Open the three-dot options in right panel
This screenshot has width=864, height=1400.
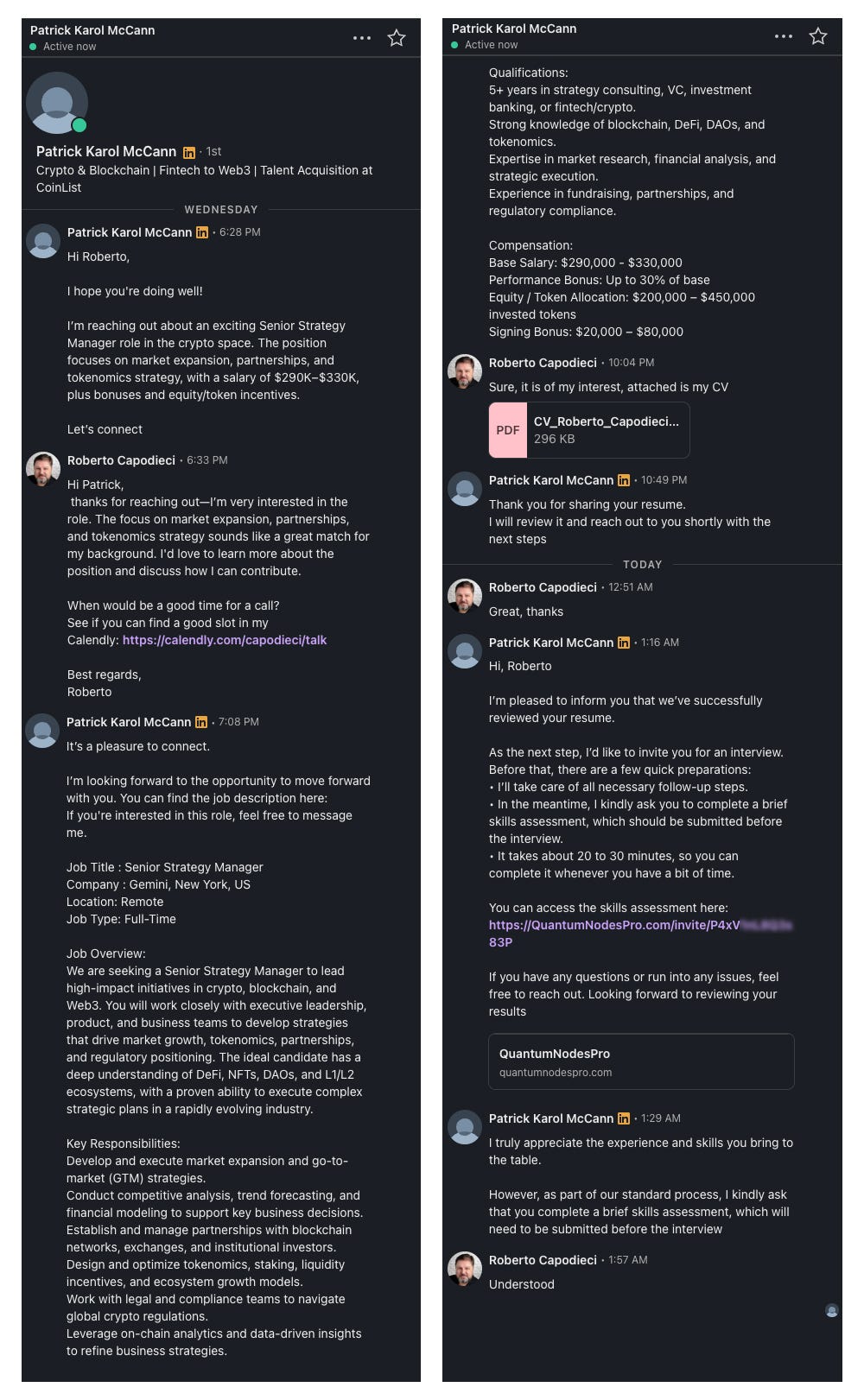pos(784,36)
